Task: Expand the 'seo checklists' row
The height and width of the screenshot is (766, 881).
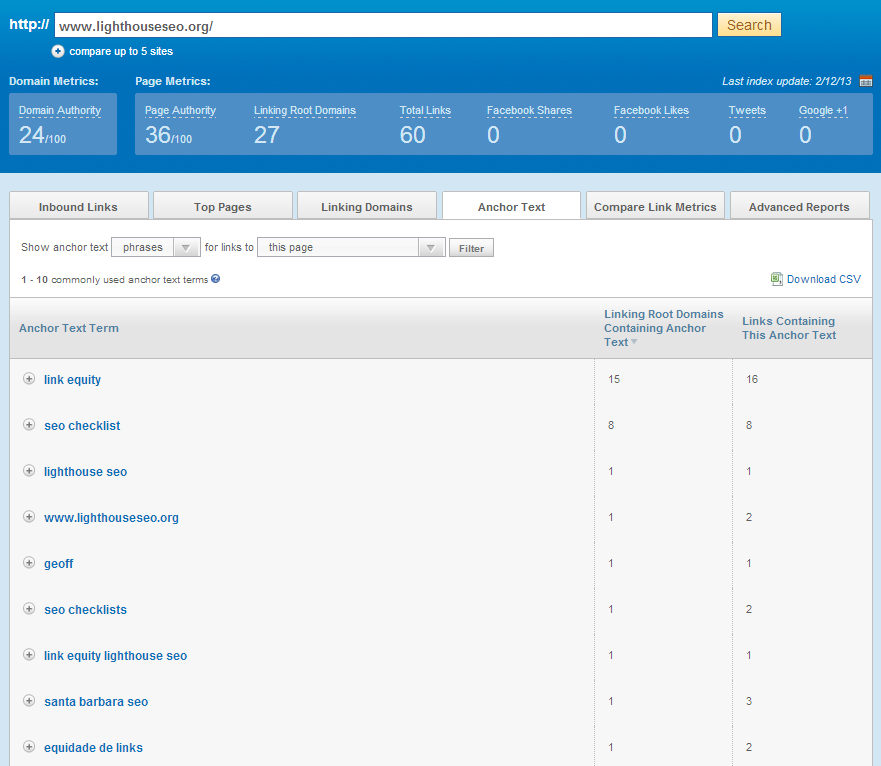Action: (29, 609)
